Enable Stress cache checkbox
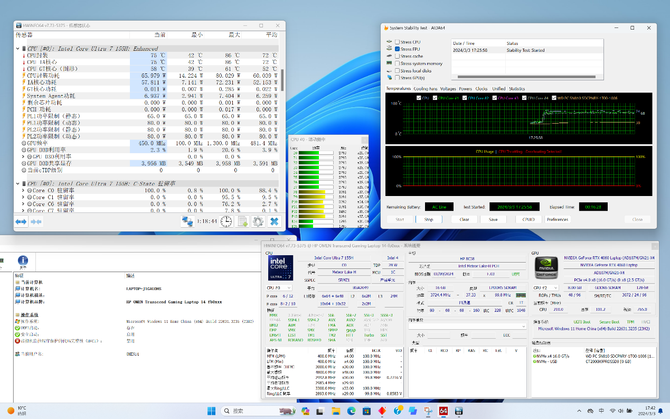The image size is (670, 419). tap(397, 56)
